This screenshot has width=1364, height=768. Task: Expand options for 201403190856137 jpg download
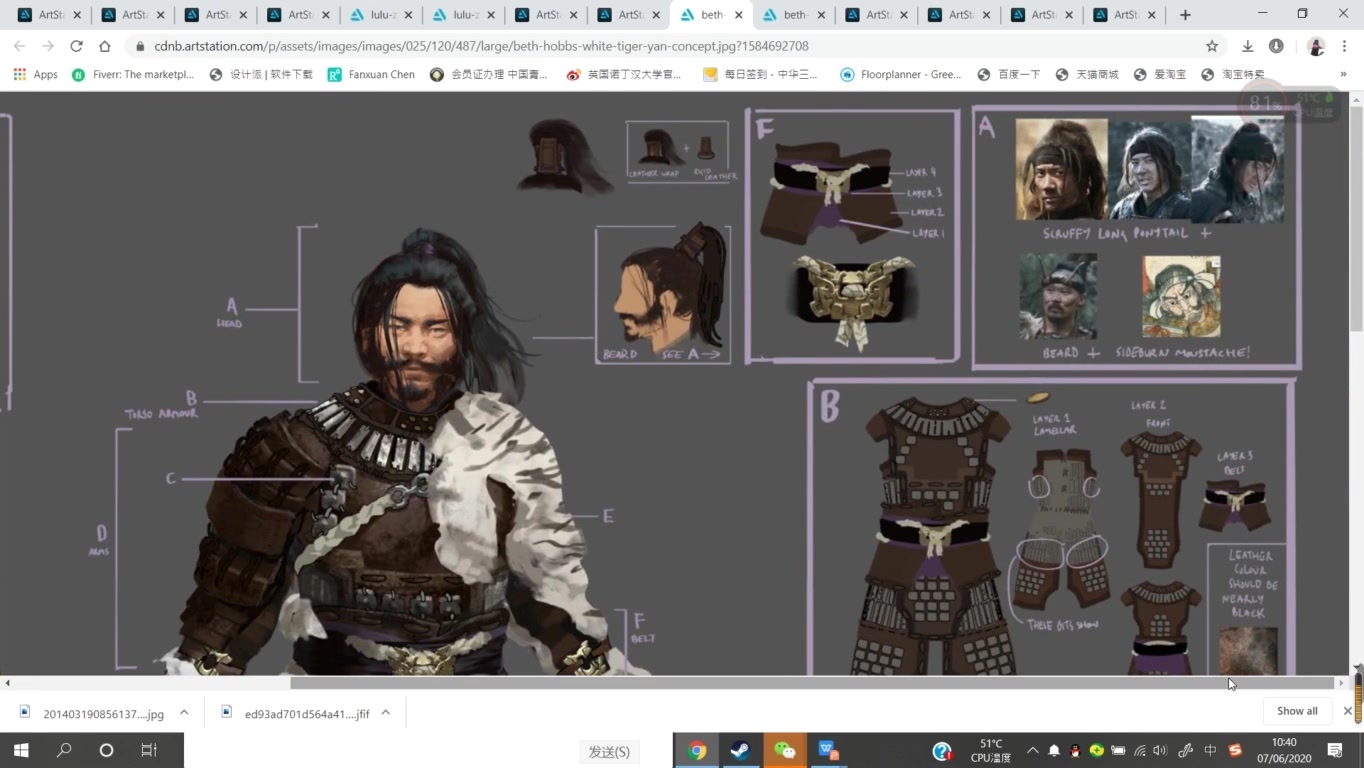click(x=184, y=712)
